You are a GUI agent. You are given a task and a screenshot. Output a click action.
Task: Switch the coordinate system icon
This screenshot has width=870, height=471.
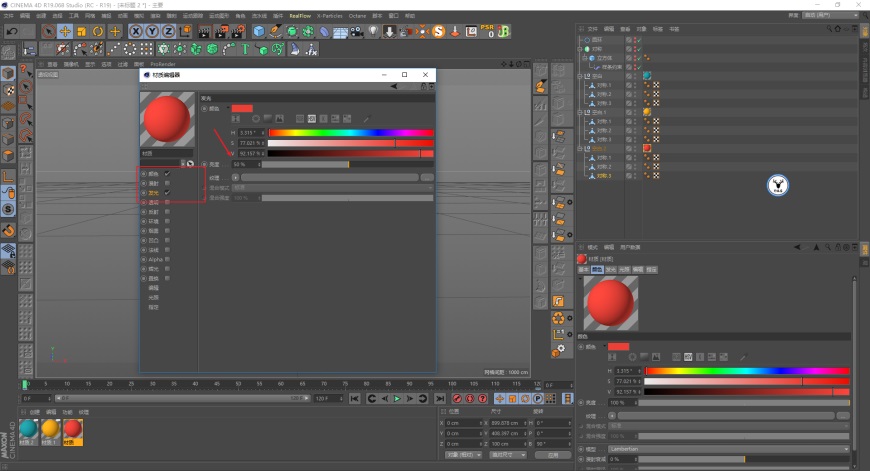click(185, 32)
